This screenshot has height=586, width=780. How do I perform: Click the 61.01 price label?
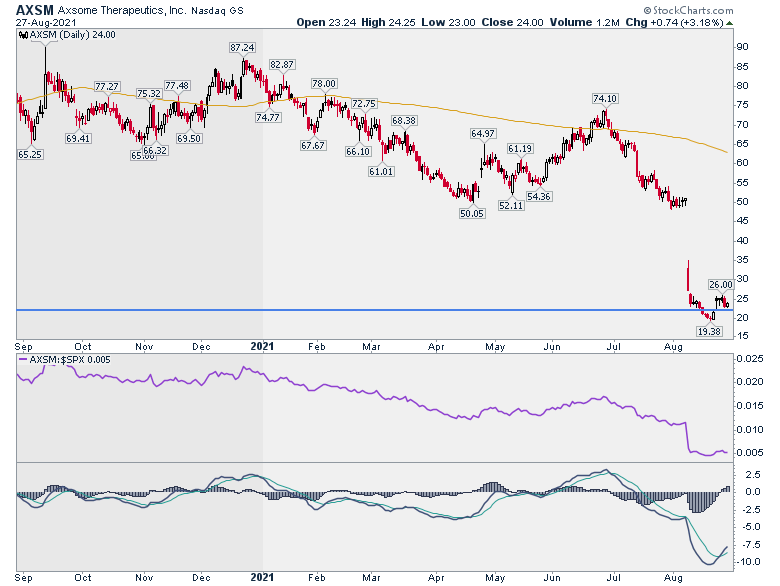point(381,172)
